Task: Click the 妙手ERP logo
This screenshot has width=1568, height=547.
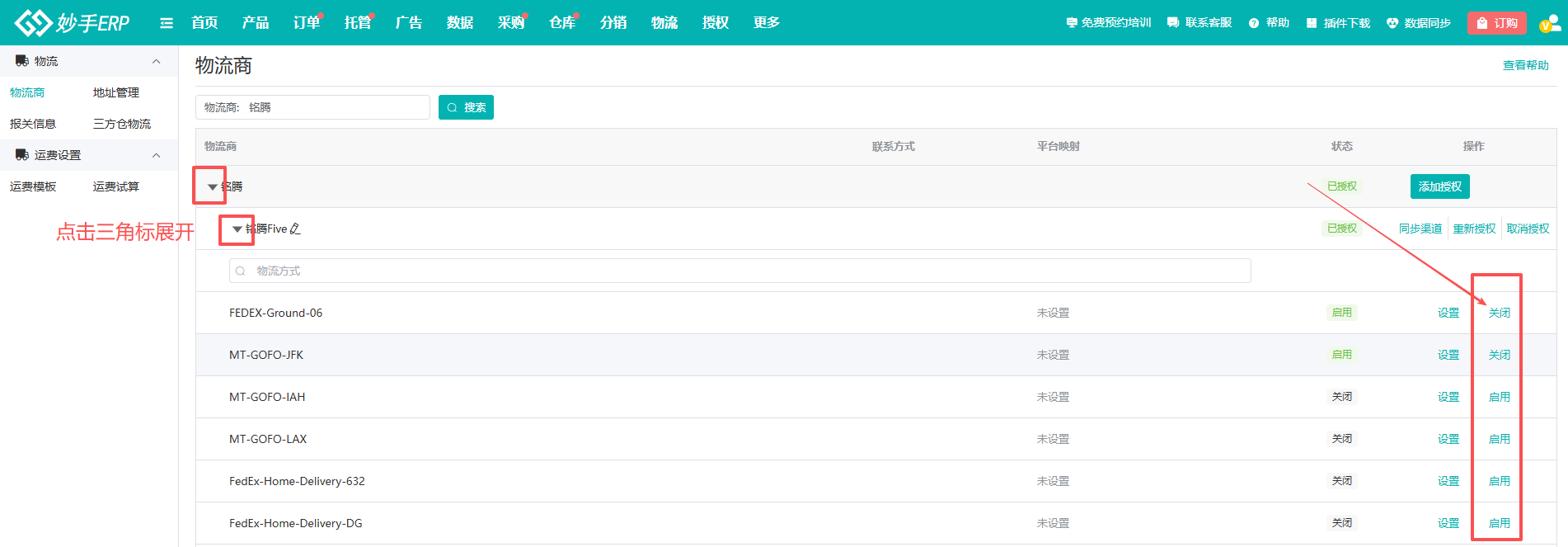Action: (x=73, y=22)
